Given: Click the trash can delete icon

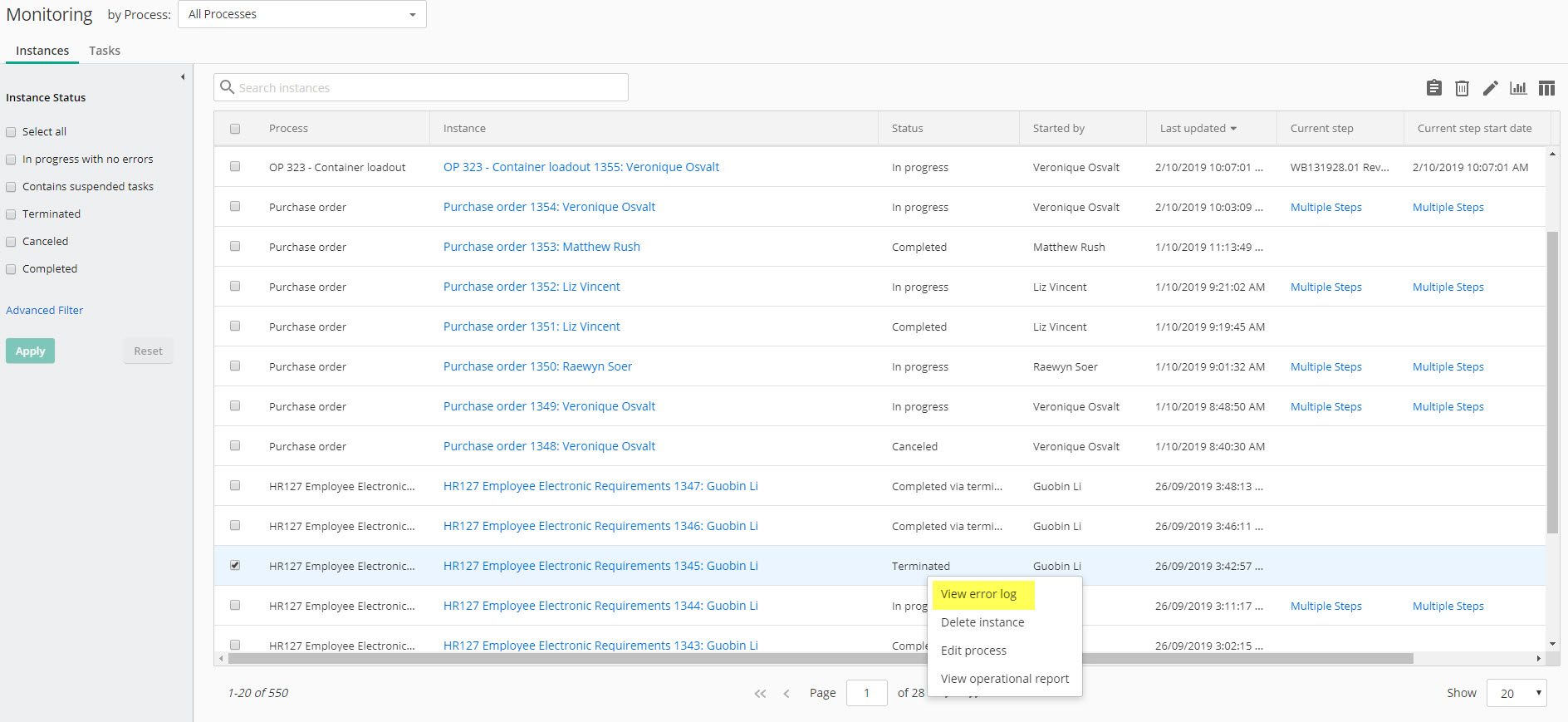Looking at the screenshot, I should [1462, 88].
